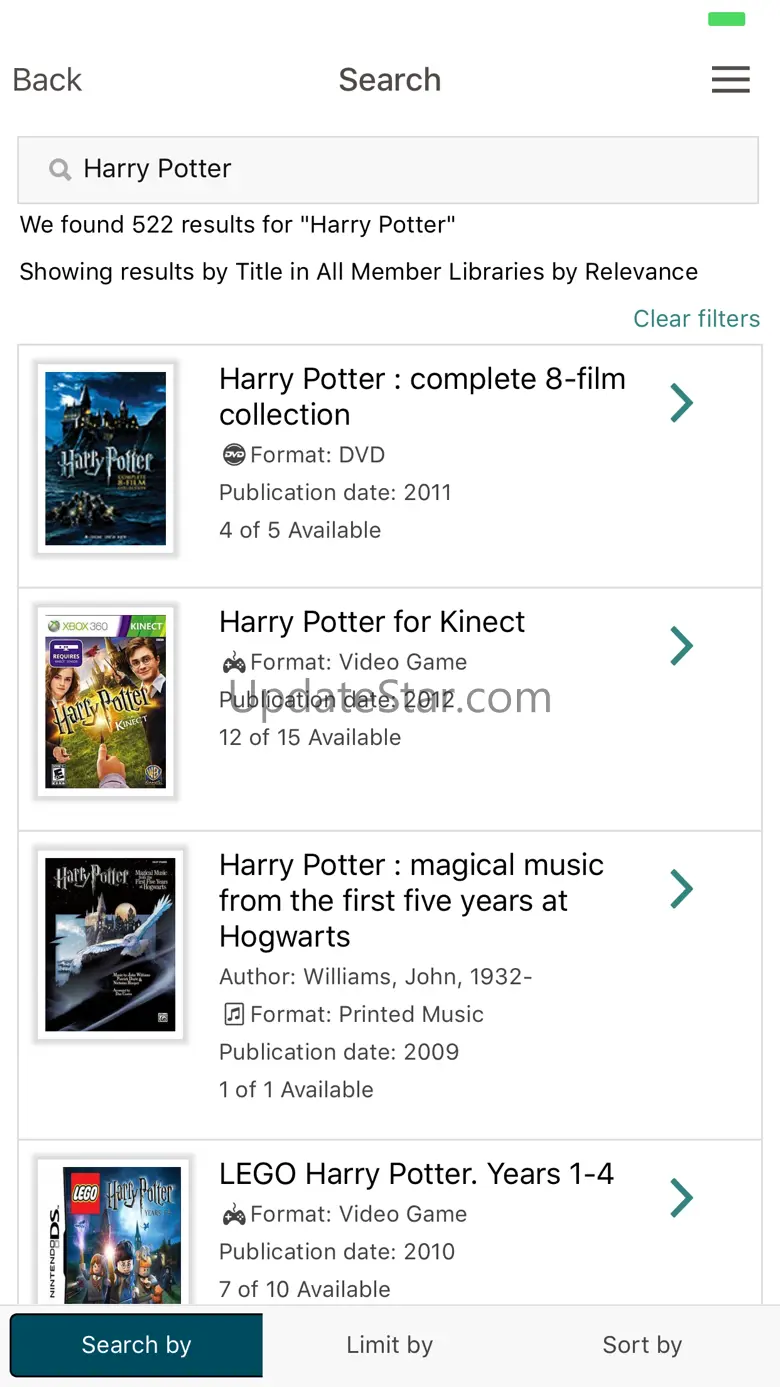Open the hamburger menu icon

730,80
